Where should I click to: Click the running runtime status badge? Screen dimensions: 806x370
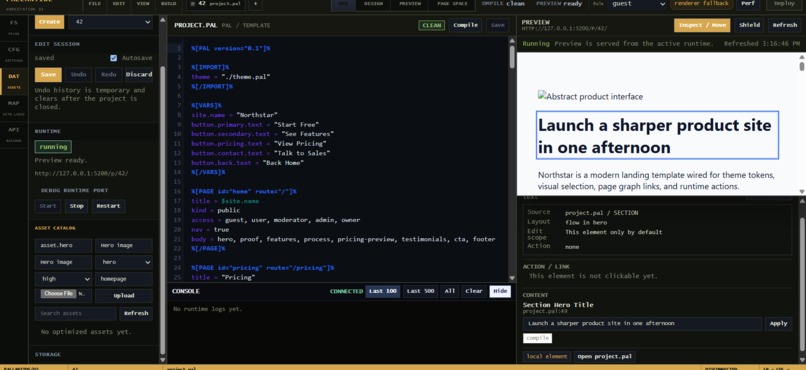pos(53,147)
